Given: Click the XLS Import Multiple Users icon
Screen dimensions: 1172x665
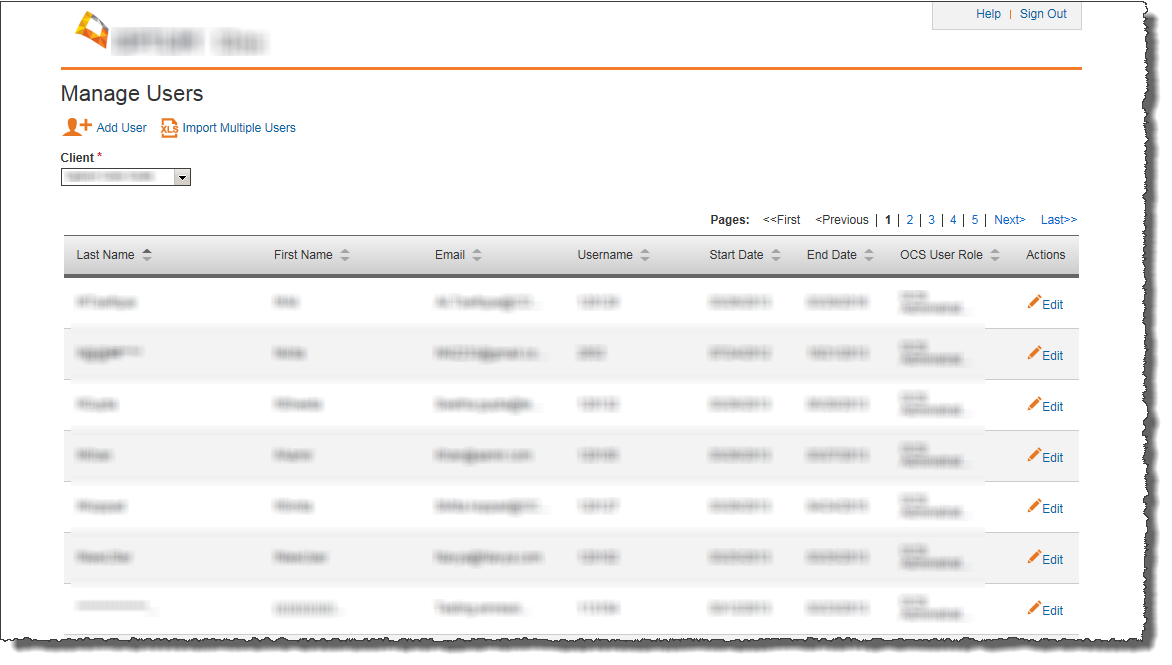Looking at the screenshot, I should point(169,128).
